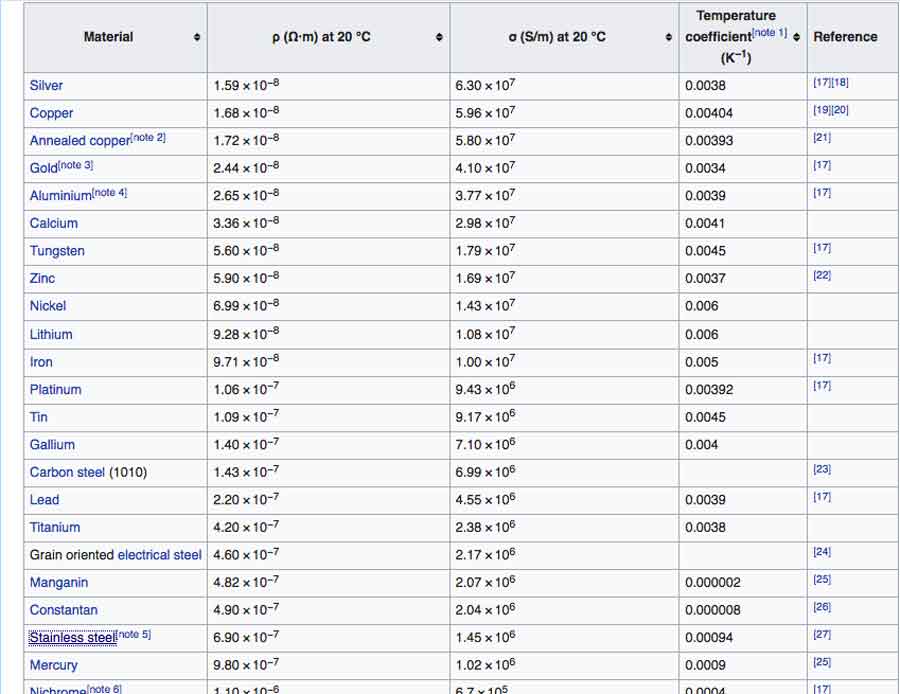
Task: Click note 4 superscript beside Aluminium
Action: 109,193
